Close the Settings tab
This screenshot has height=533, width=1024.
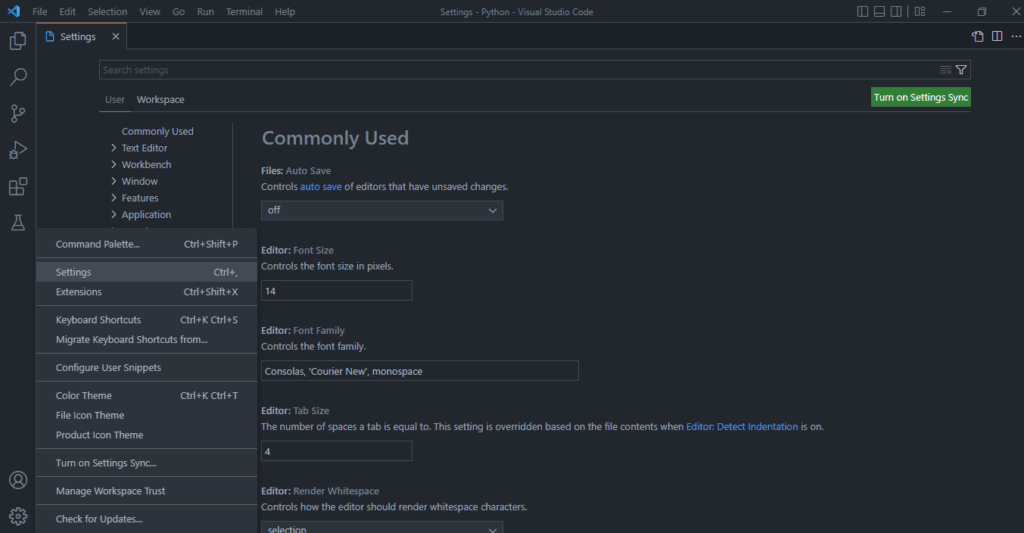[116, 37]
